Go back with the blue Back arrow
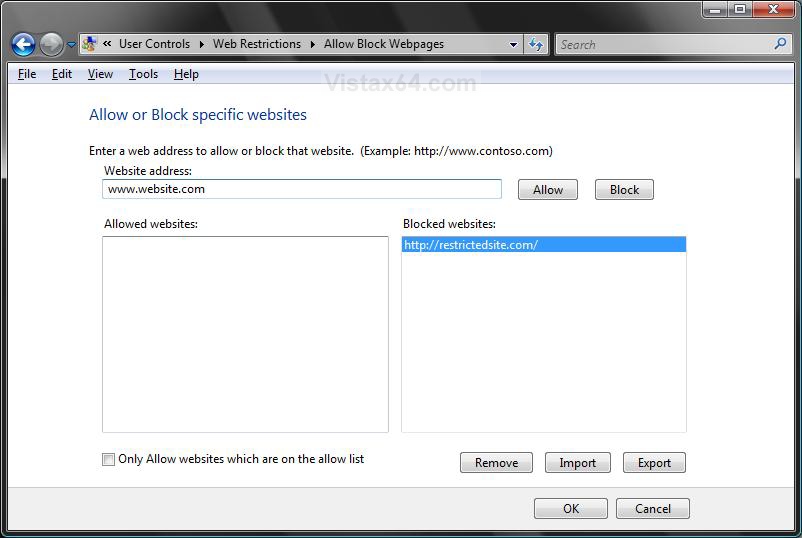The width and height of the screenshot is (802, 538). [24, 44]
